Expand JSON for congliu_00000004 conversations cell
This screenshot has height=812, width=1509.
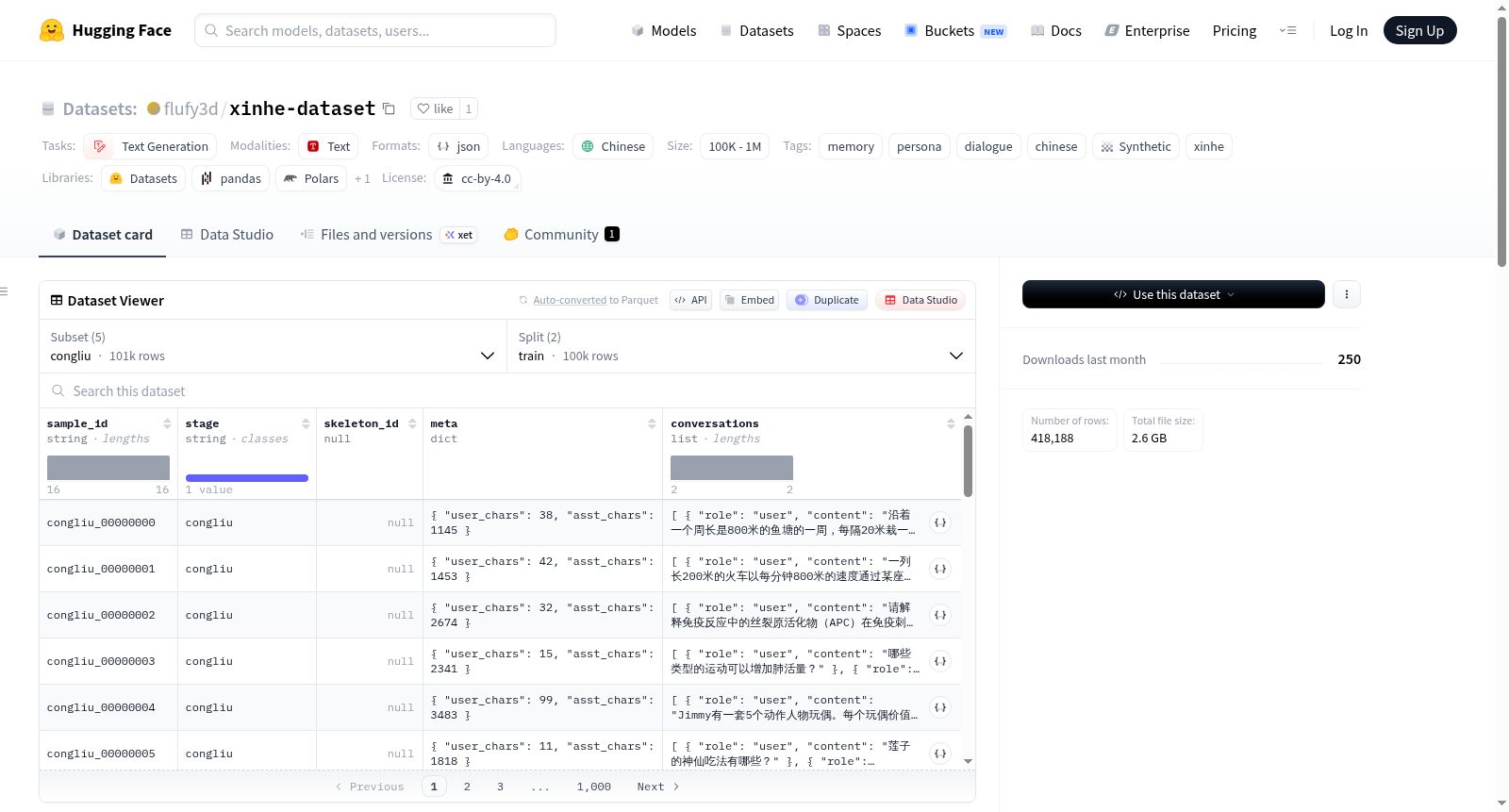click(940, 707)
